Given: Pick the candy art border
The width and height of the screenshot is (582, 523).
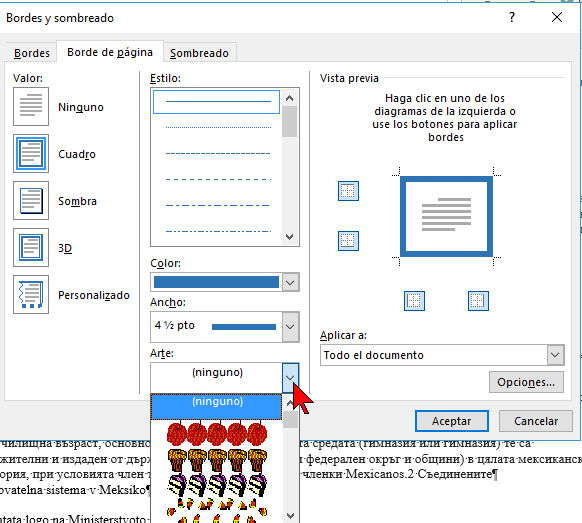Looking at the screenshot, I should [x=217, y=485].
